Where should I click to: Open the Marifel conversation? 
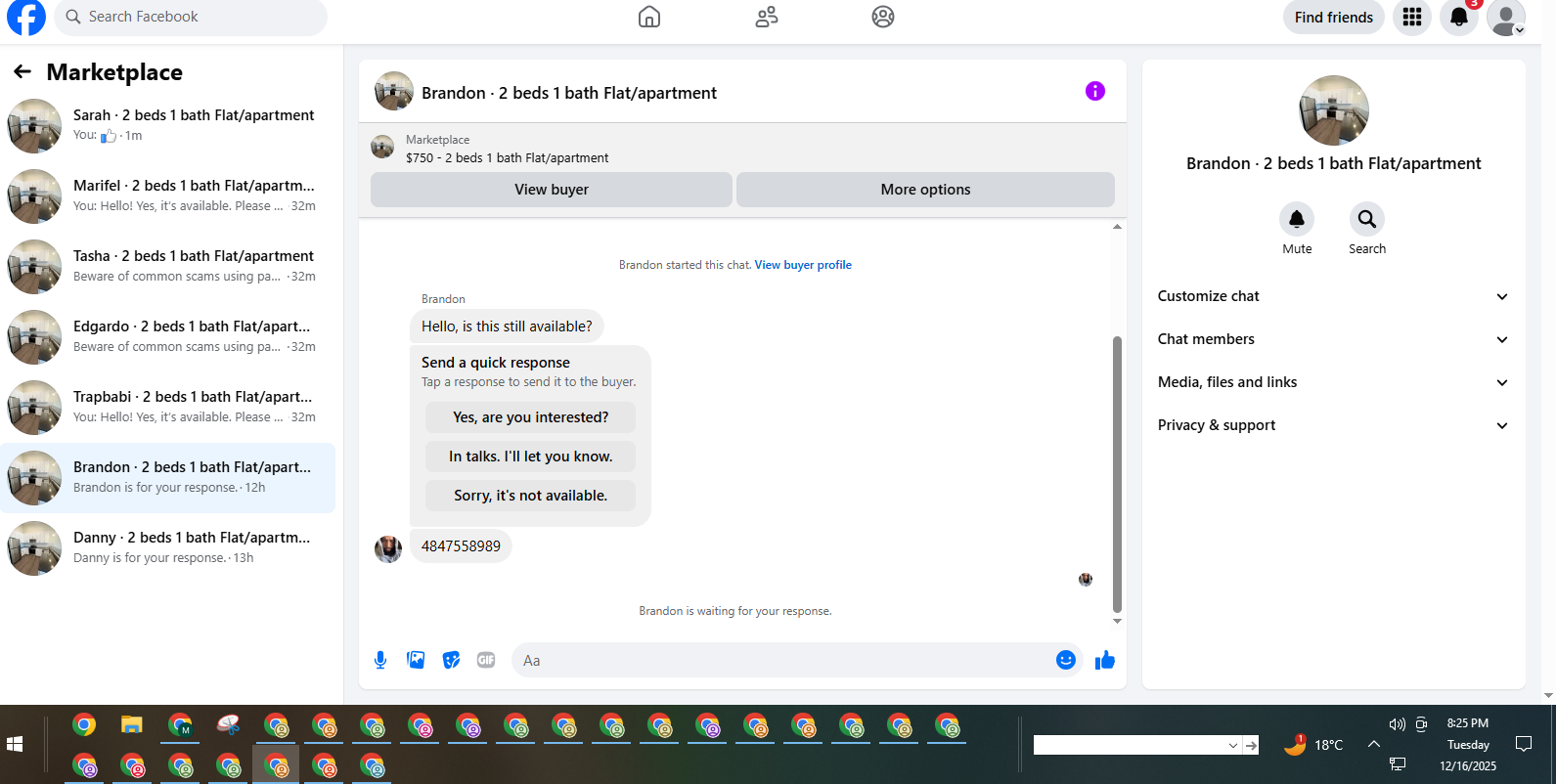(x=167, y=196)
